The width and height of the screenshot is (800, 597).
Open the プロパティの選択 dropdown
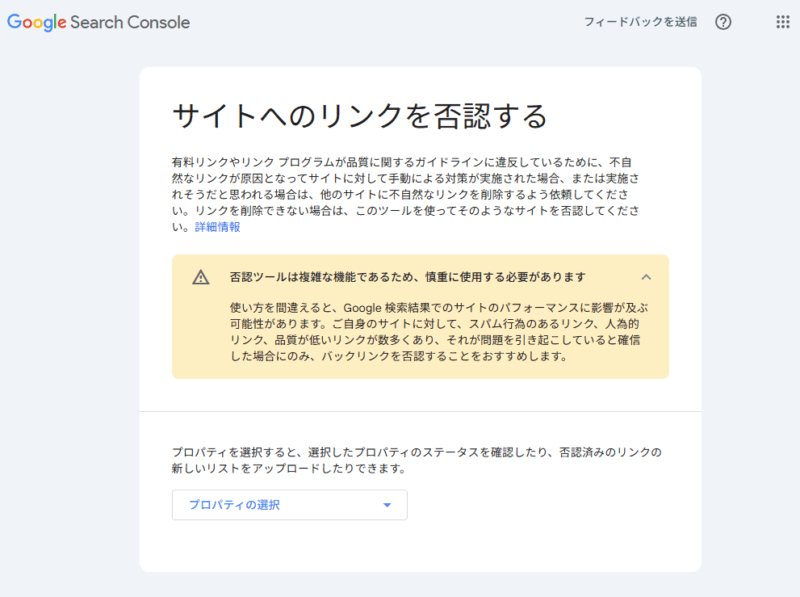289,505
